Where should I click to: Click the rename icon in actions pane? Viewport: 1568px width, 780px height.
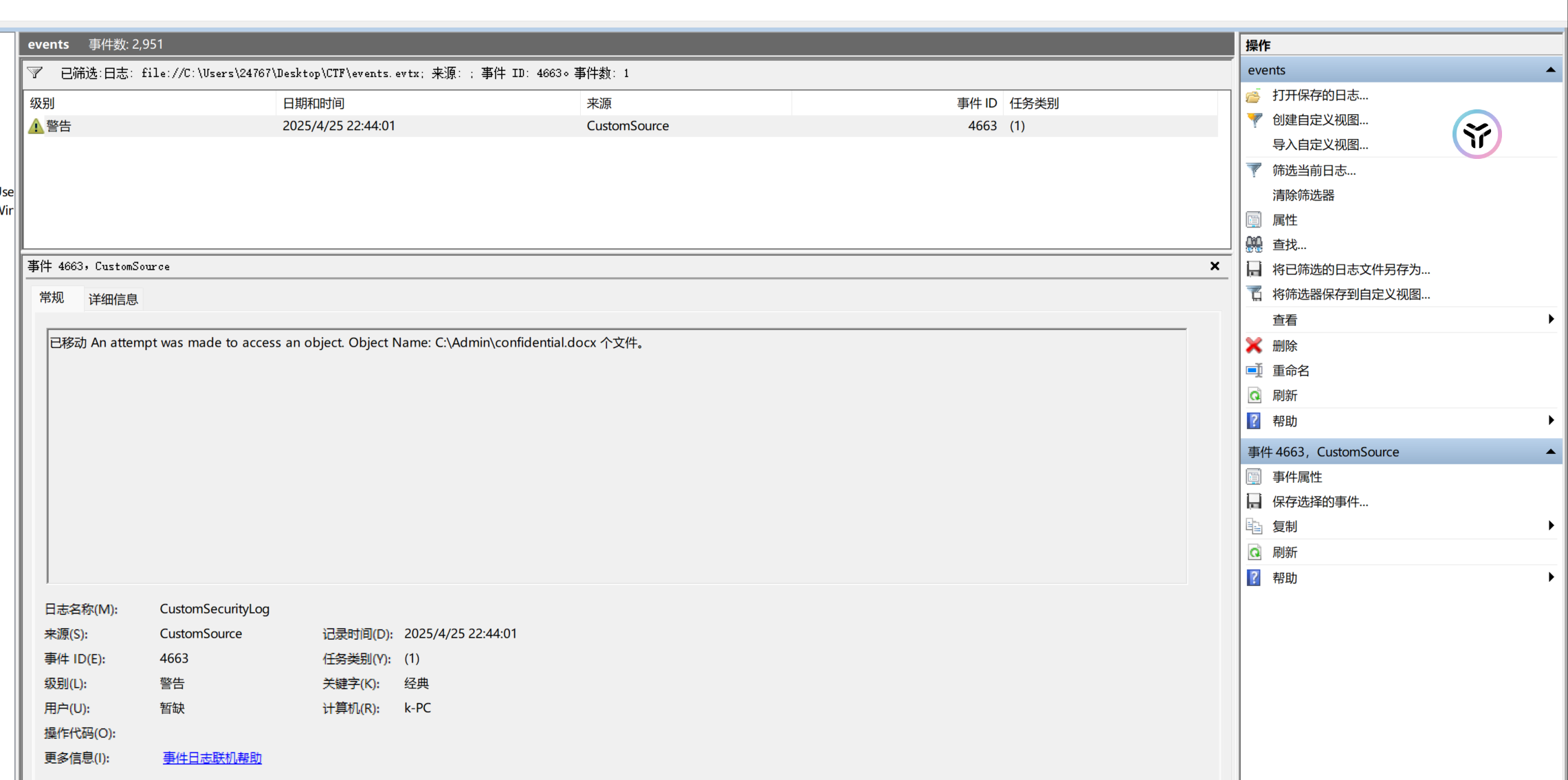coord(1254,371)
